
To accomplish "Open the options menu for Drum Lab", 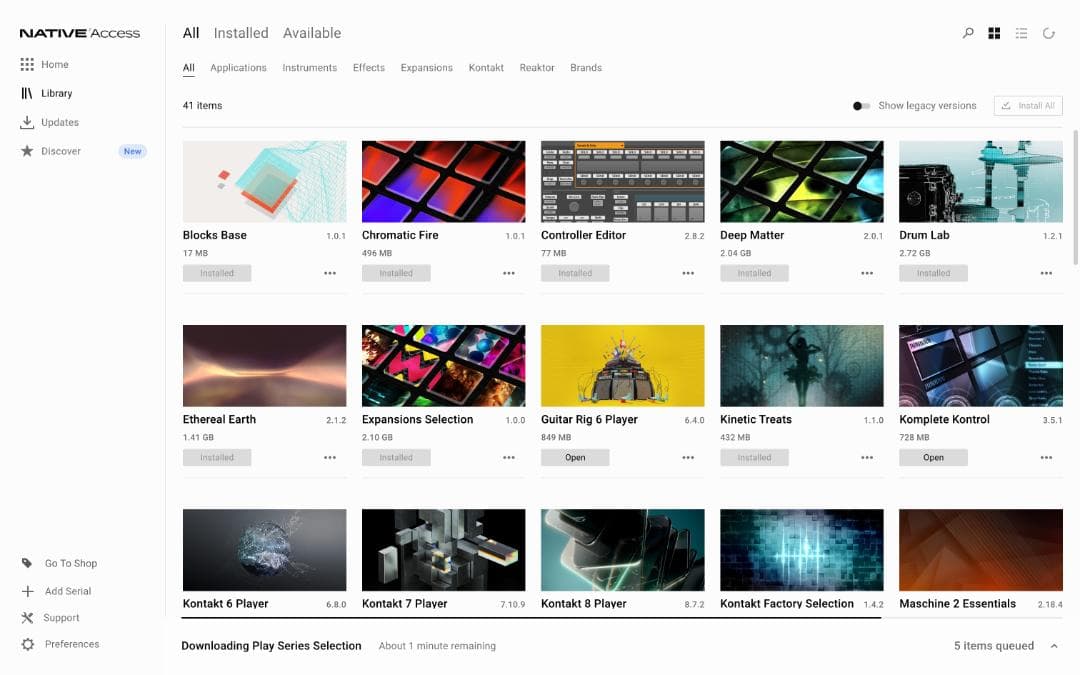I will 1046,273.
